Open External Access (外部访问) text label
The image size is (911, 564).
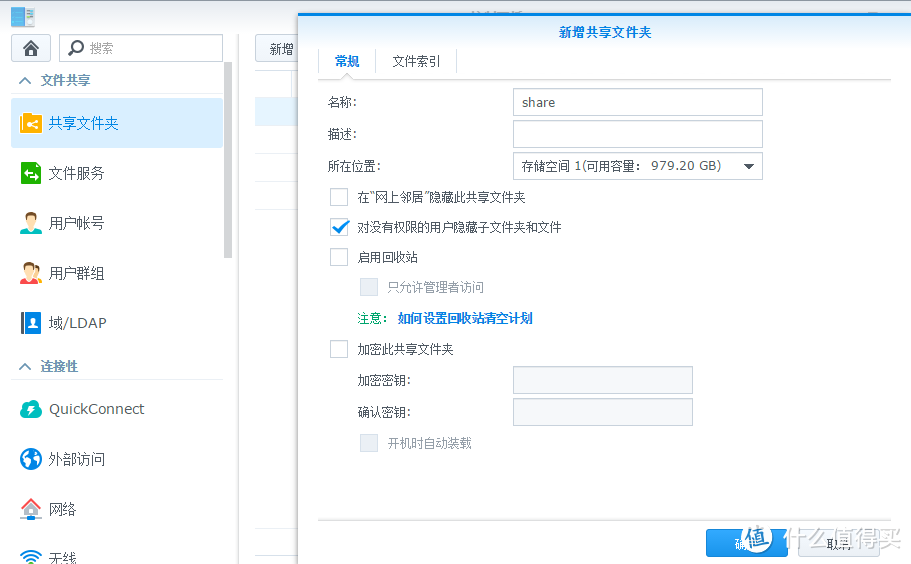tap(76, 459)
